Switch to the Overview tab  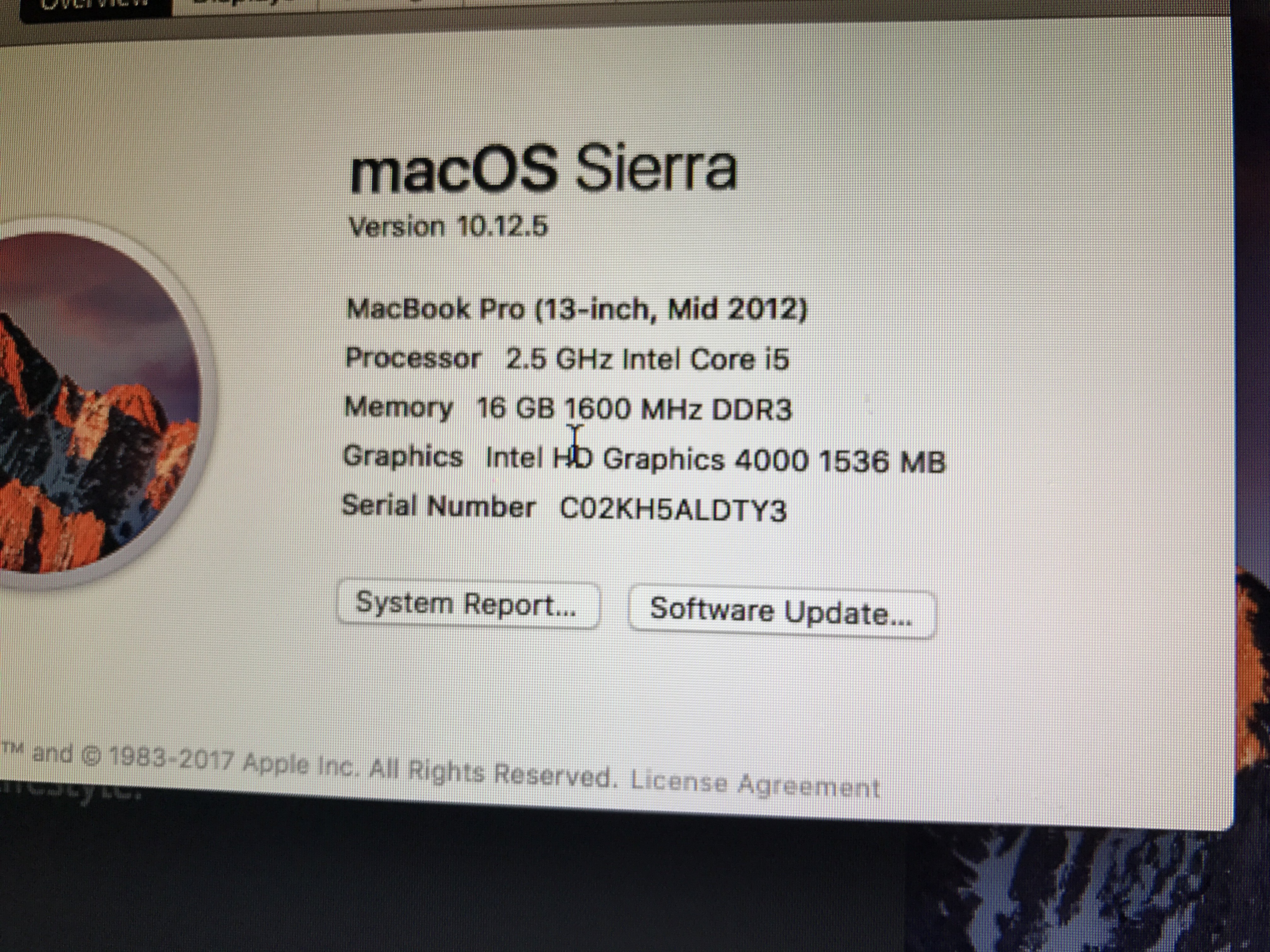click(x=96, y=8)
